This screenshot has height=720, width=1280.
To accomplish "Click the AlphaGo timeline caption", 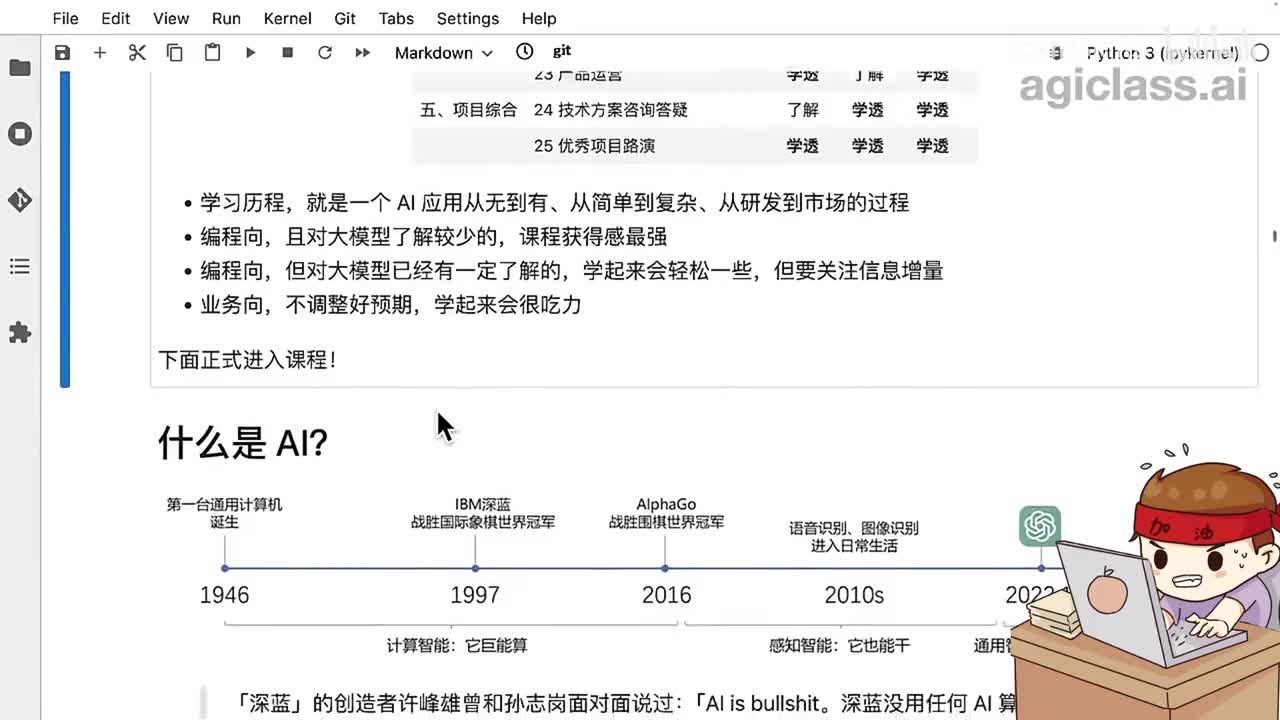I will 666,513.
